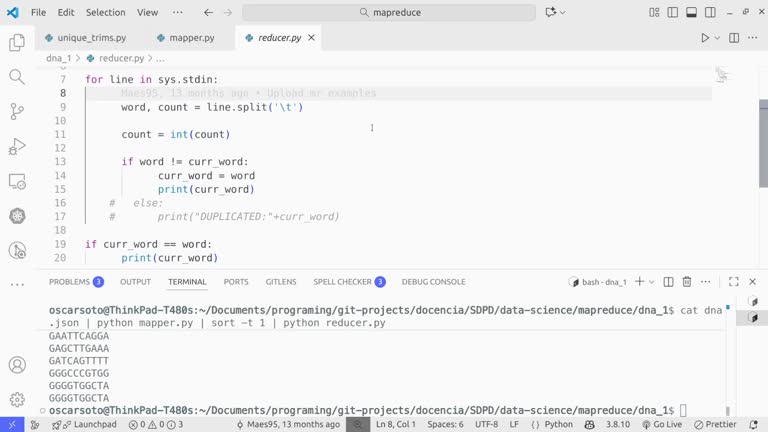768x432 pixels.
Task: Customize layout from title bar
Action: tap(654, 12)
